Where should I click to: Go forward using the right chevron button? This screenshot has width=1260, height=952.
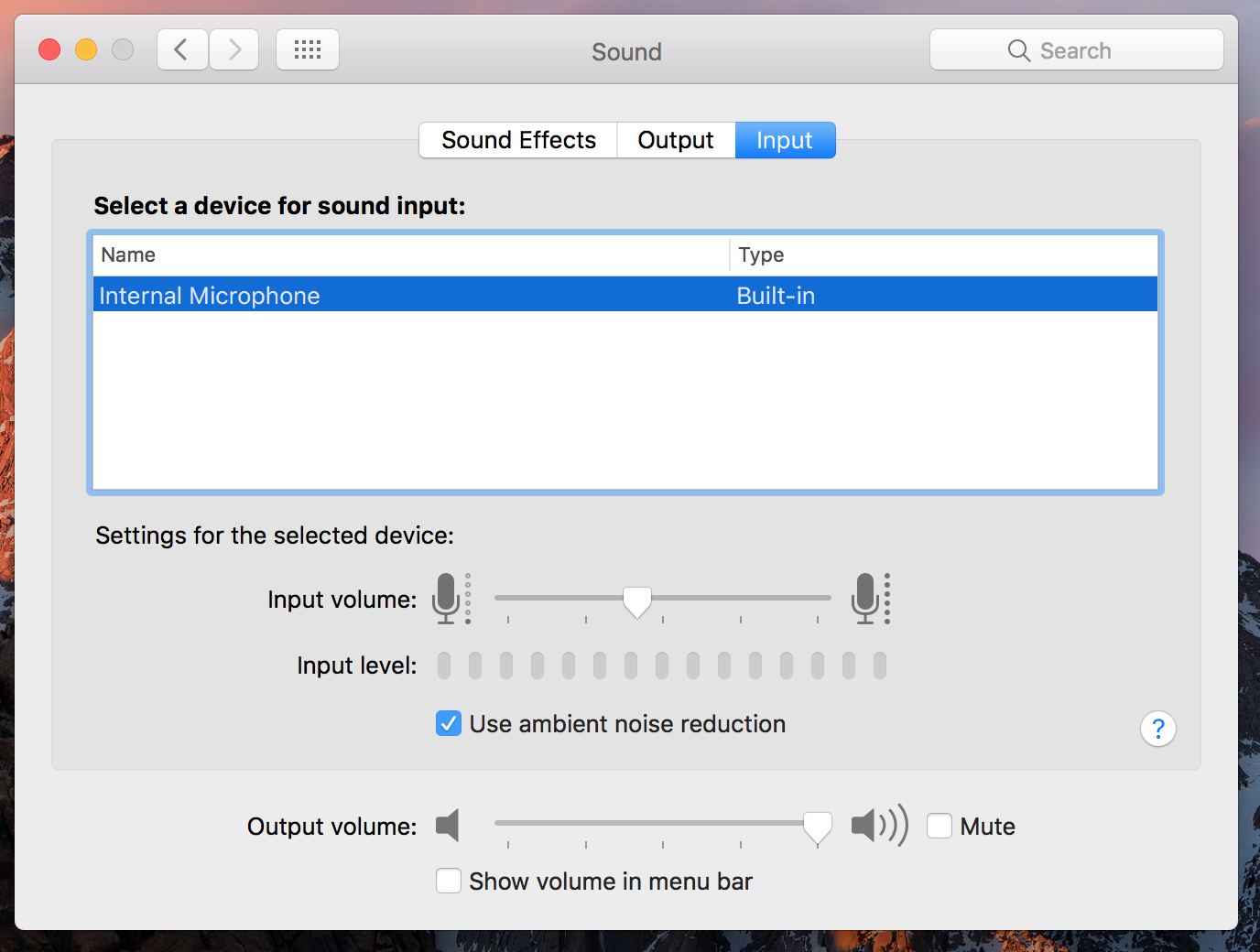point(234,49)
